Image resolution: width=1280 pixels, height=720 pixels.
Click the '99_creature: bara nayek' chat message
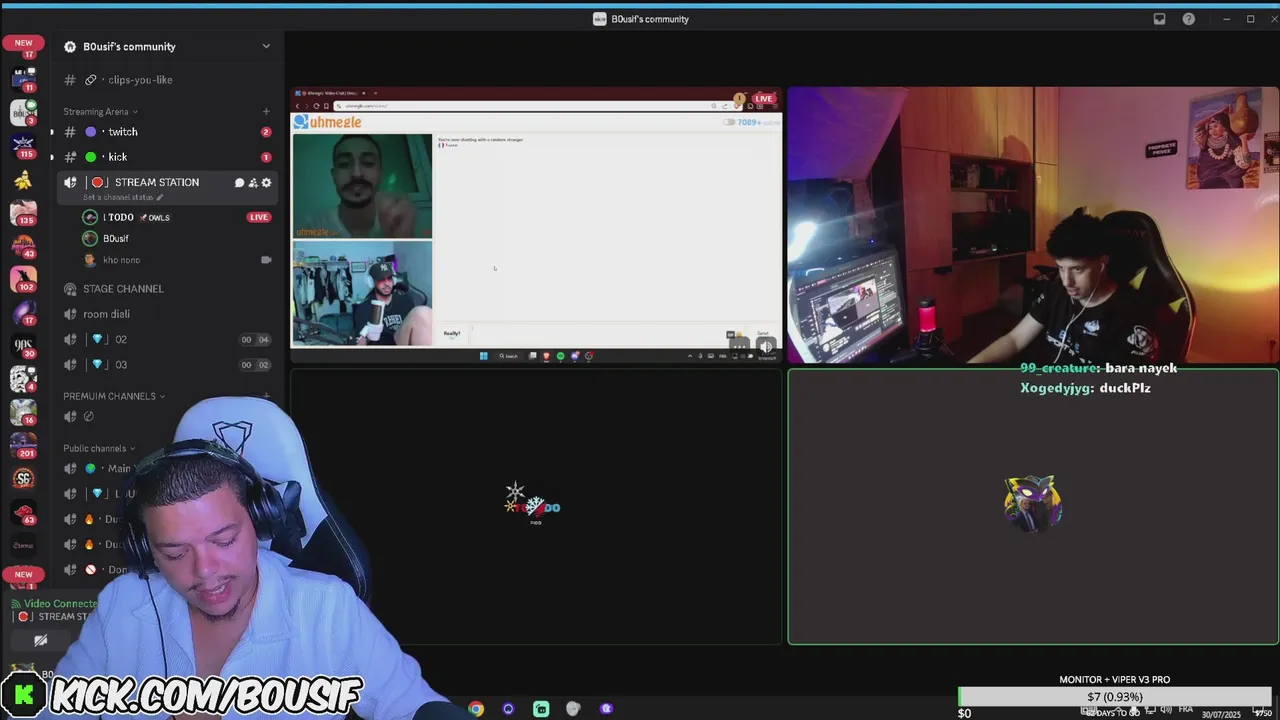pyautogui.click(x=1098, y=368)
